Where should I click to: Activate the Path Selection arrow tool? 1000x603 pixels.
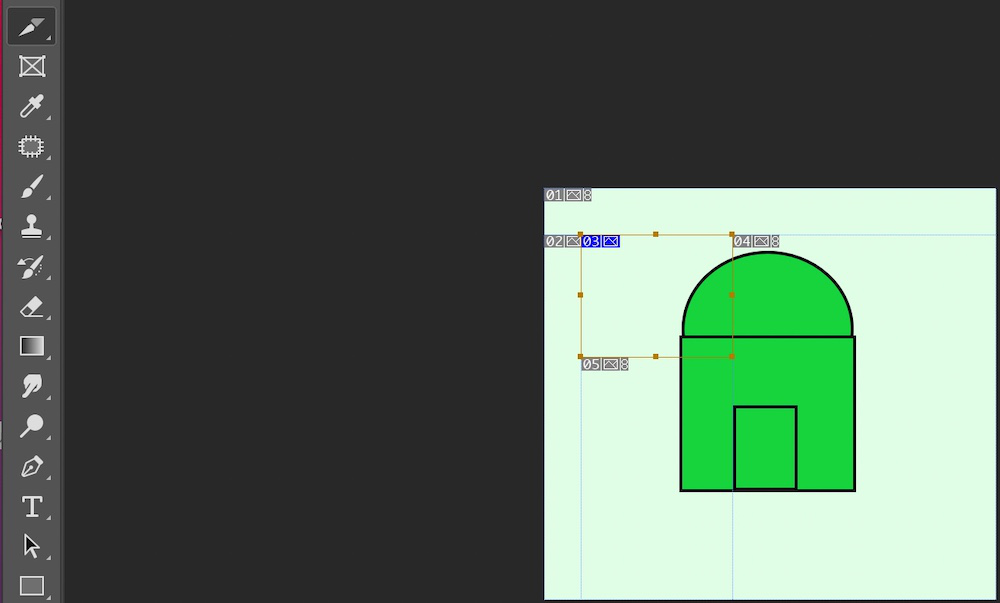pyautogui.click(x=31, y=546)
